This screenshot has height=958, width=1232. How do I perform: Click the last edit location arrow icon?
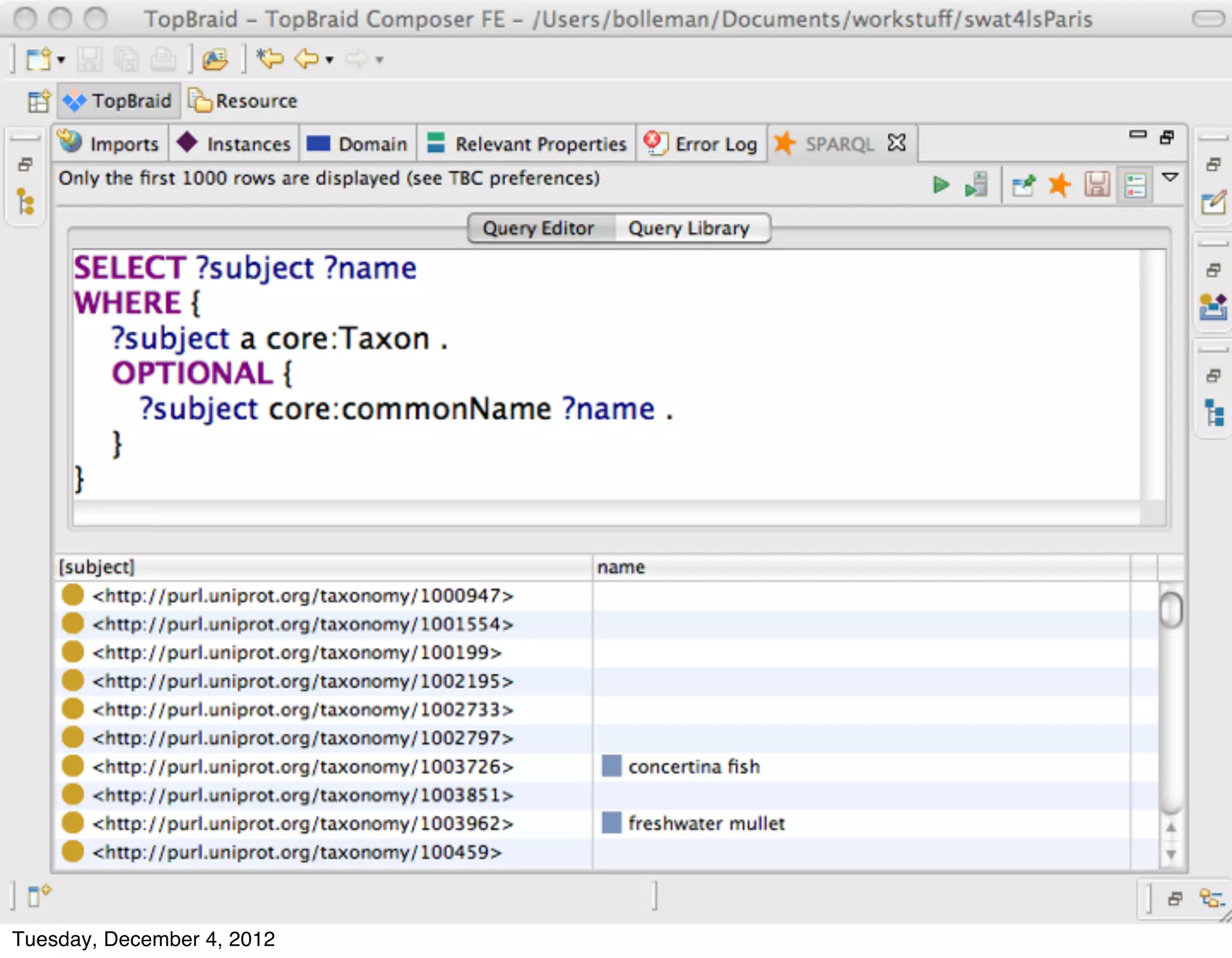270,59
